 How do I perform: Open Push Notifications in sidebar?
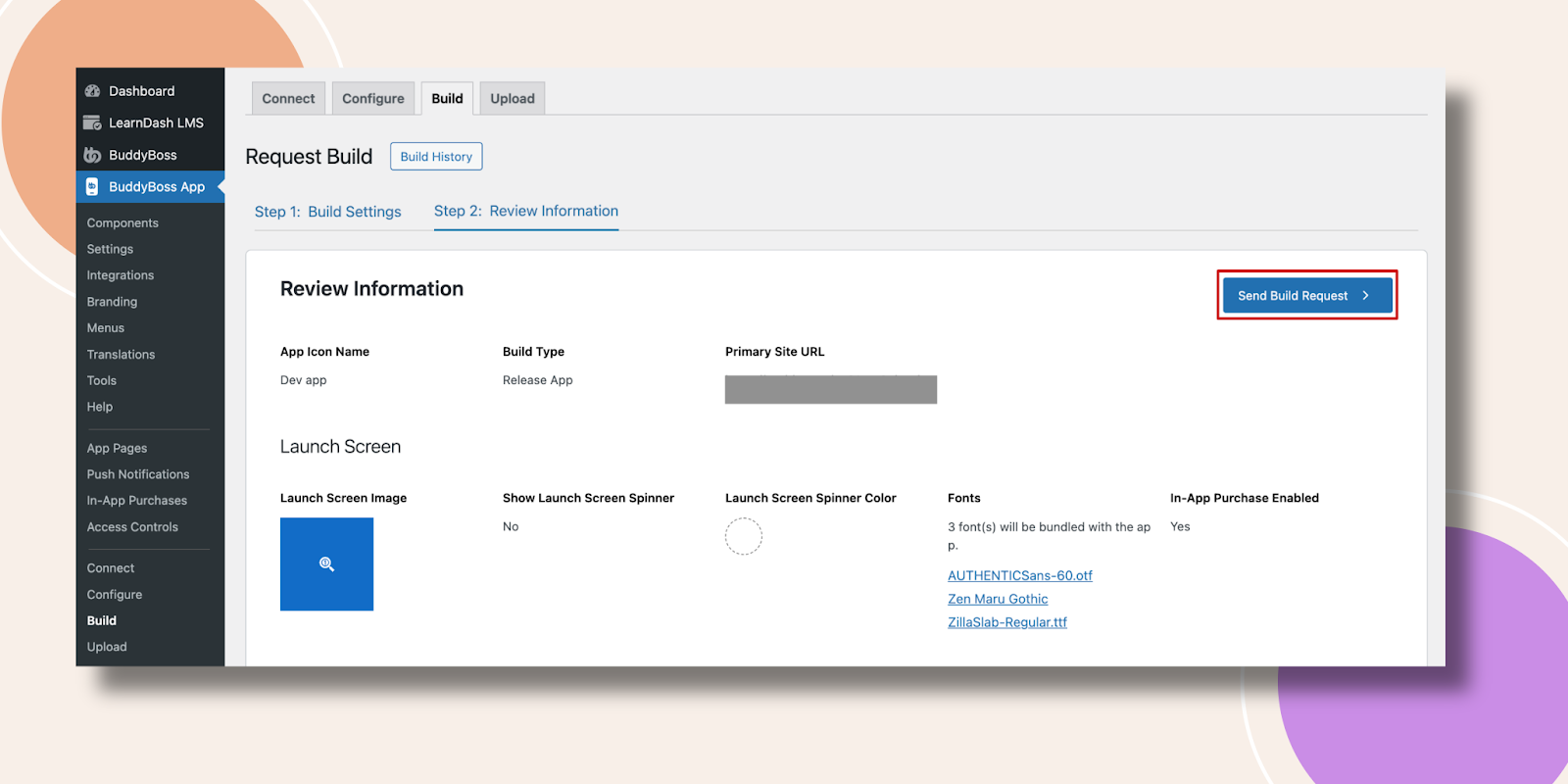click(x=138, y=474)
